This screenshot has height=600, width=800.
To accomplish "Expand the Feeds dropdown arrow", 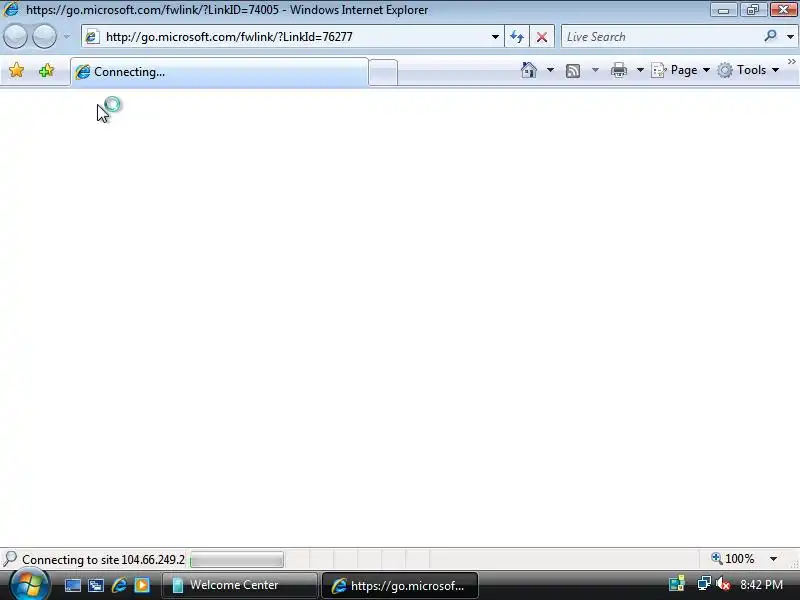I will point(595,70).
